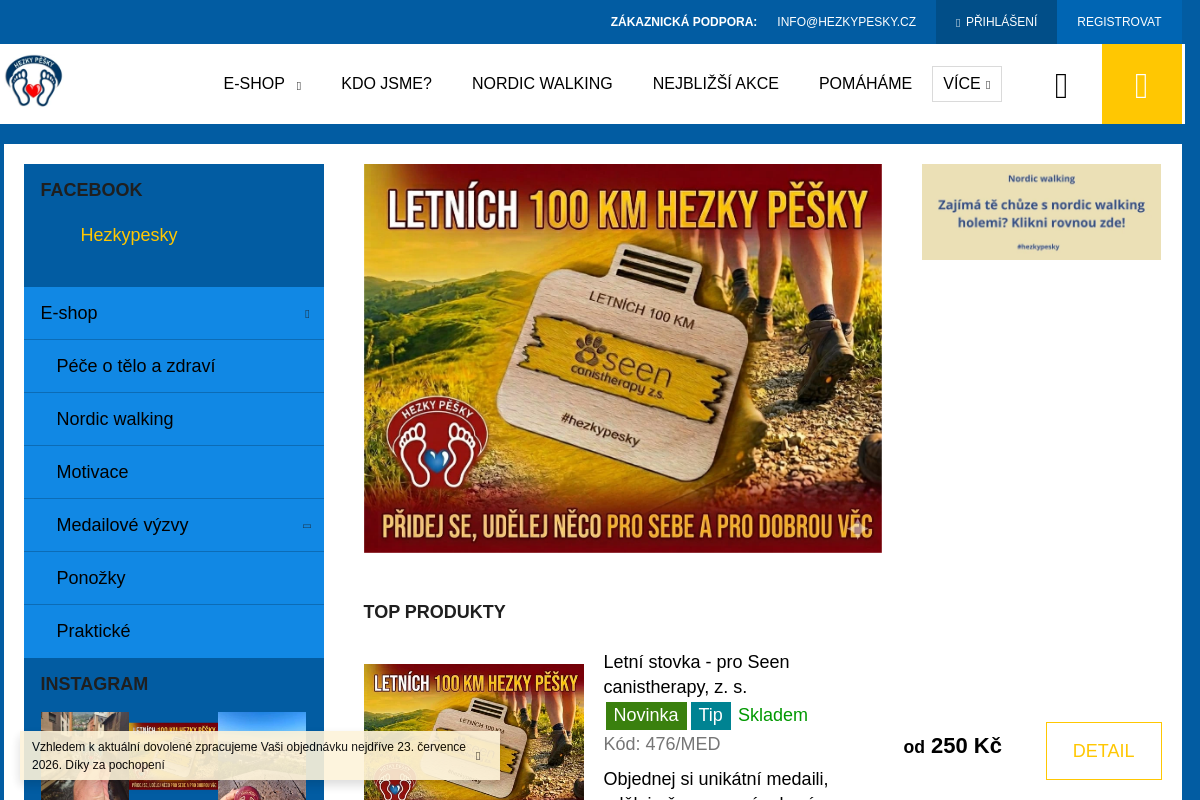
Task: Click the Tip product tag
Action: pos(711,715)
